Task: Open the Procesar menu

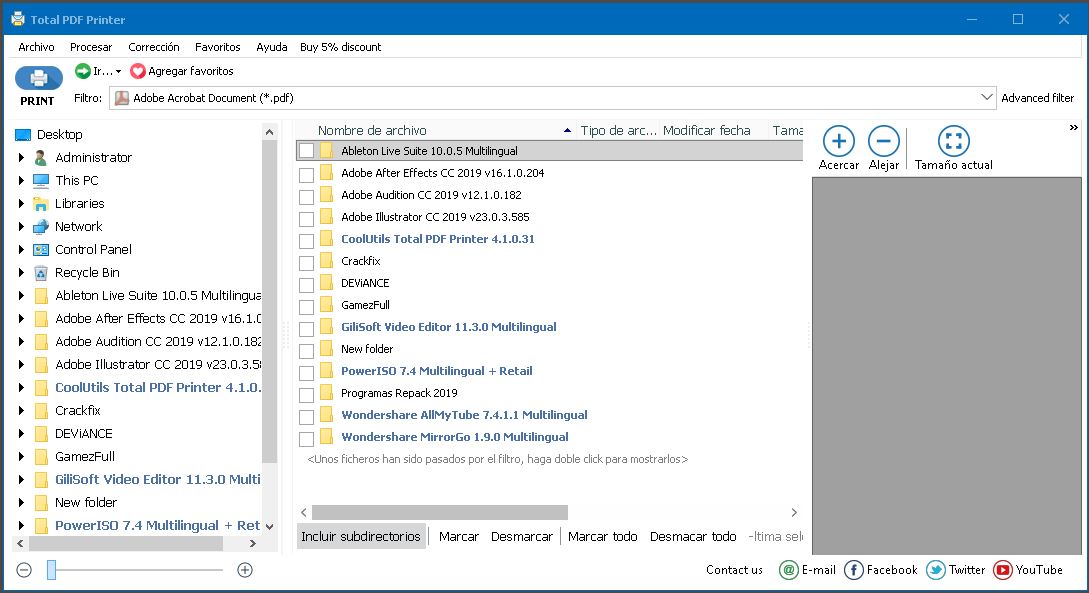Action: 91,47
